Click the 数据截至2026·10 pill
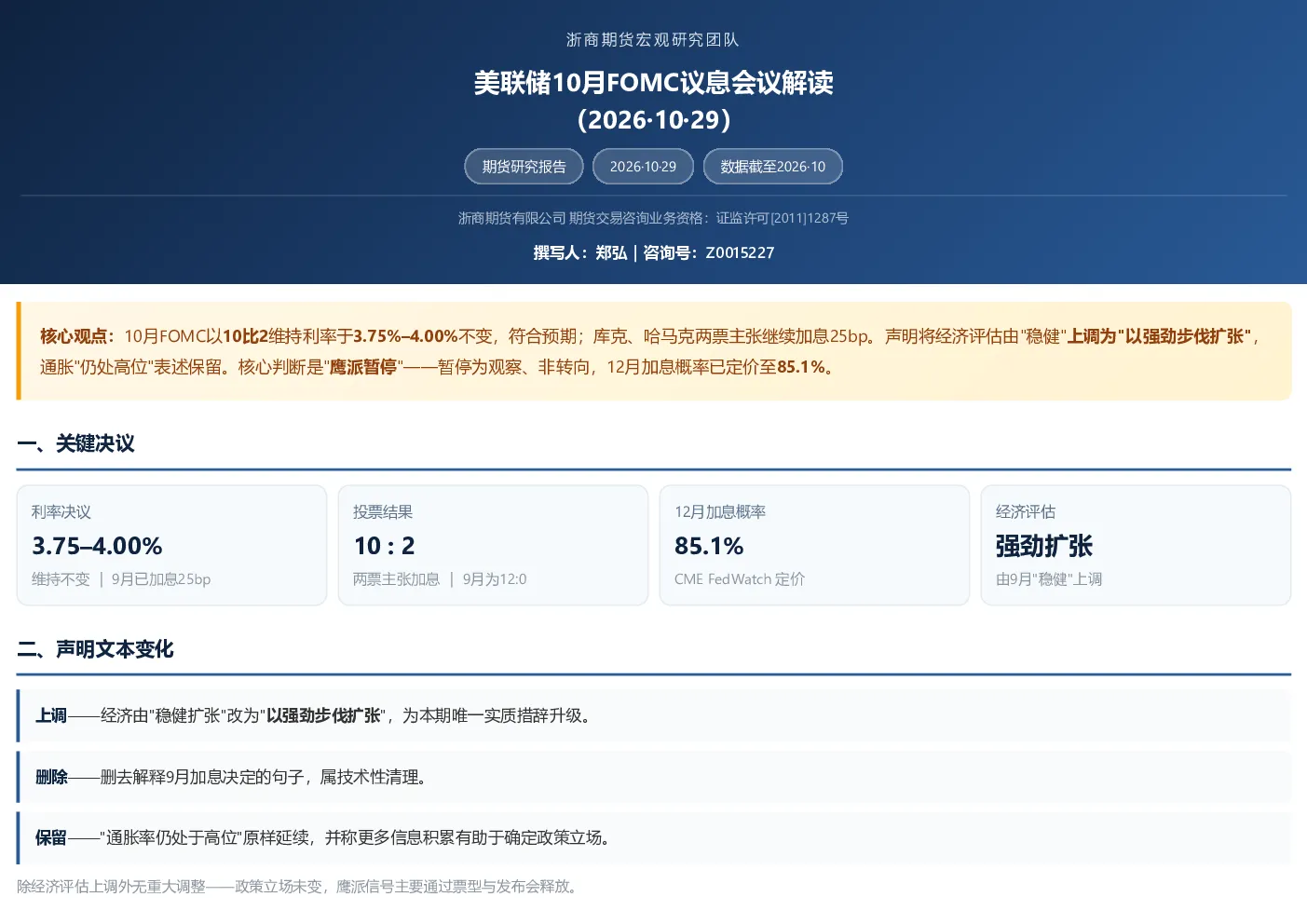1307x924 pixels. (772, 167)
